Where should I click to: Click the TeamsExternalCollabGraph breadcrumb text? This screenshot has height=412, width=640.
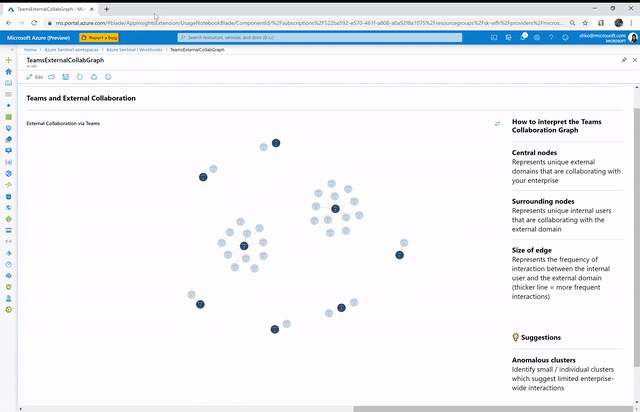tap(197, 50)
